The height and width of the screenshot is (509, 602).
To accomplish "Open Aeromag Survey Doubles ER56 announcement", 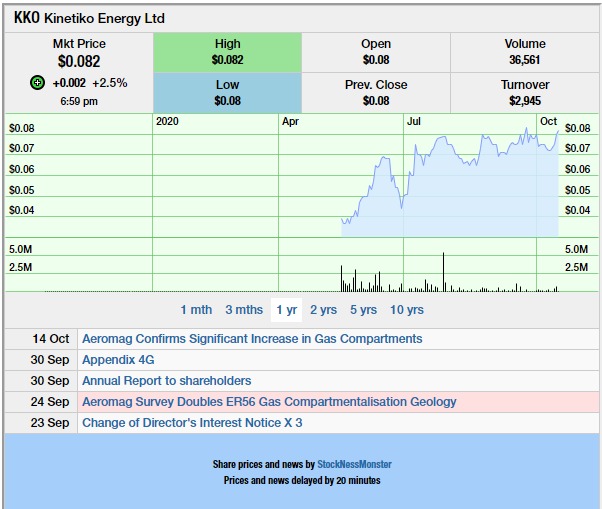I will pyautogui.click(x=269, y=402).
